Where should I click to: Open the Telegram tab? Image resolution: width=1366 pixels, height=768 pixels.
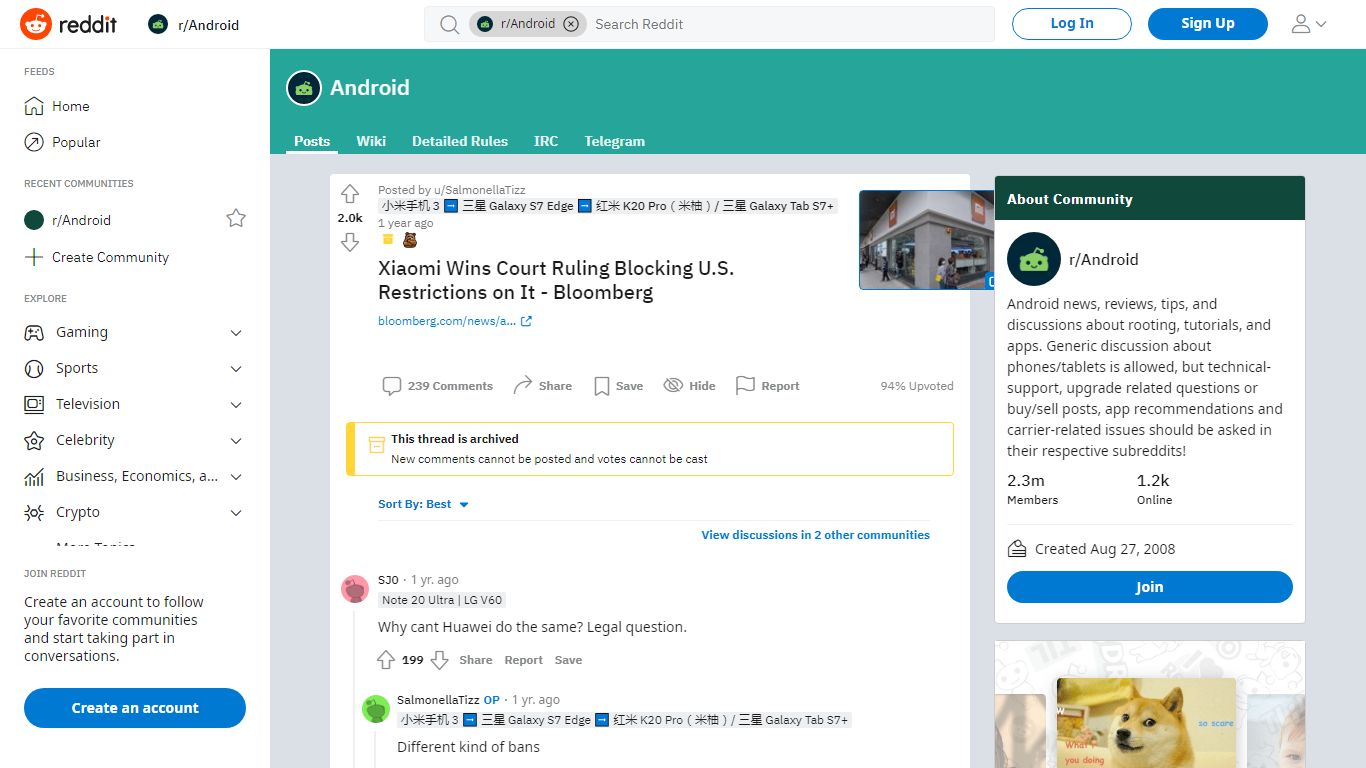click(615, 141)
